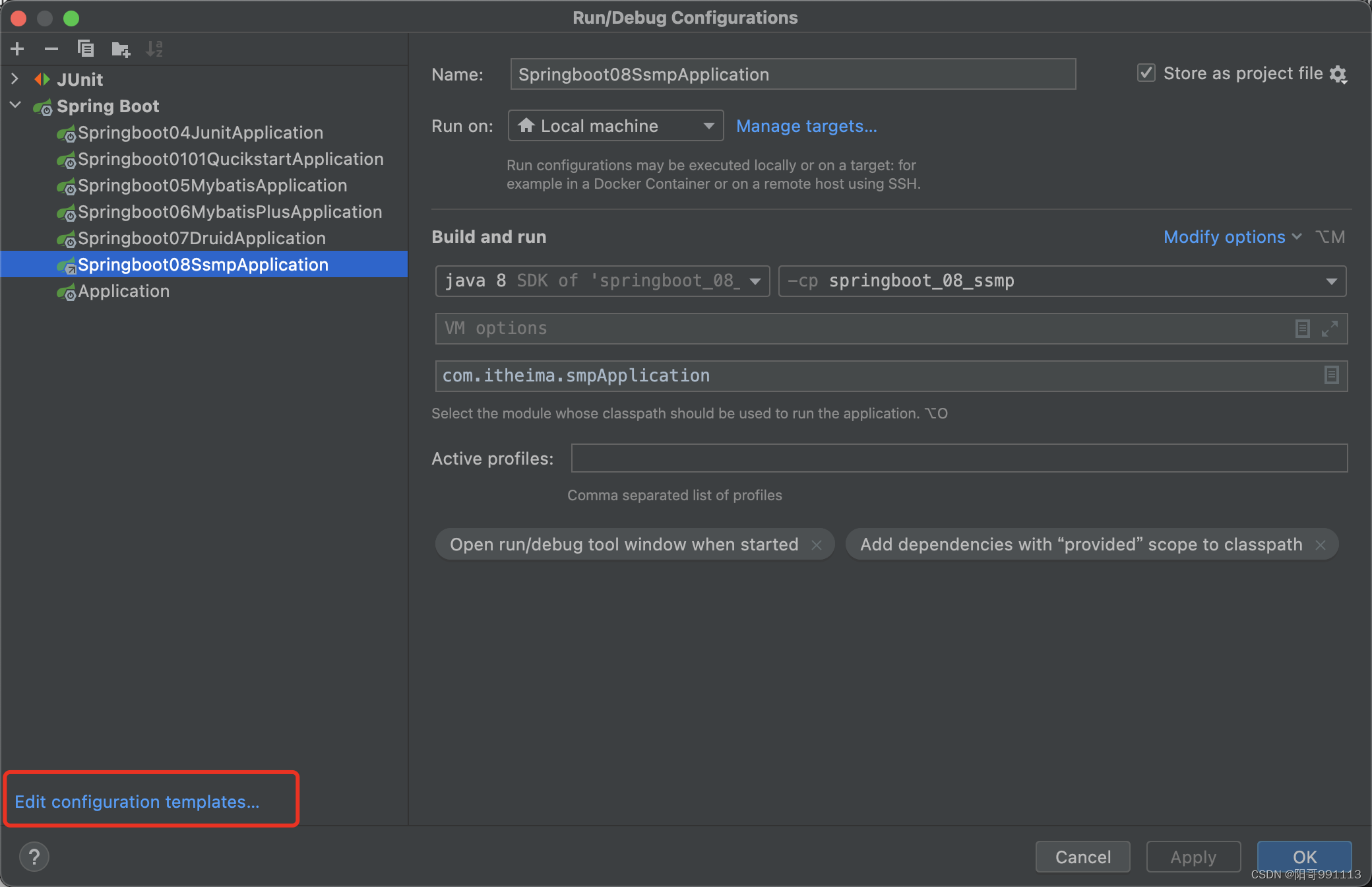This screenshot has height=887, width=1372.
Task: Click the Copy Configuration icon
Action: pos(86,49)
